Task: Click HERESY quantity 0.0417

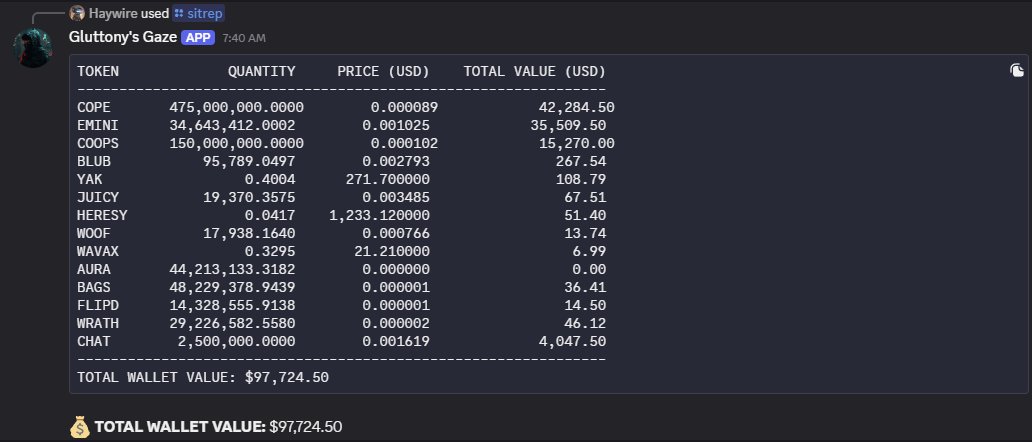Action: pos(271,215)
